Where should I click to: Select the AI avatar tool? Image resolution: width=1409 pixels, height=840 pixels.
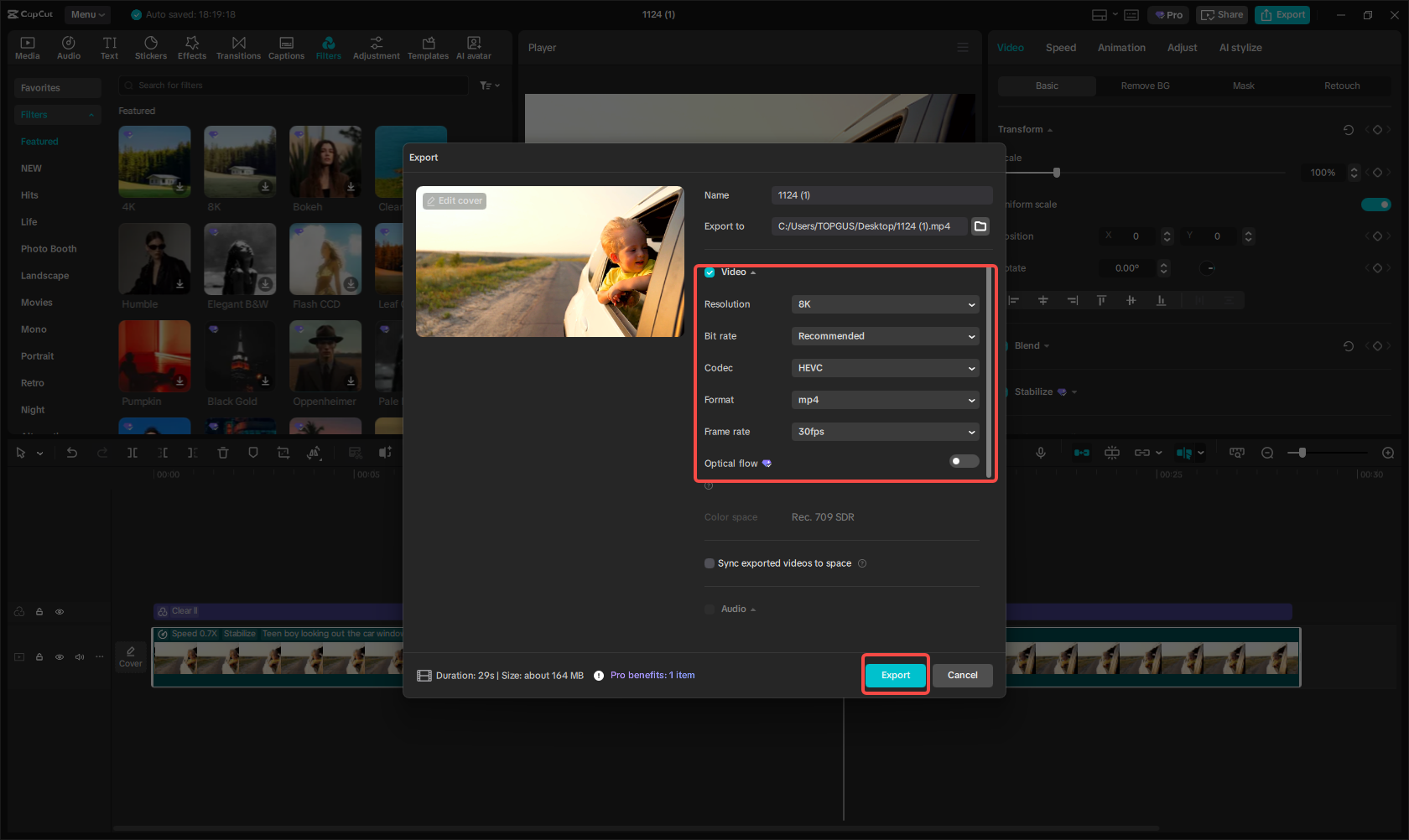coord(473,47)
